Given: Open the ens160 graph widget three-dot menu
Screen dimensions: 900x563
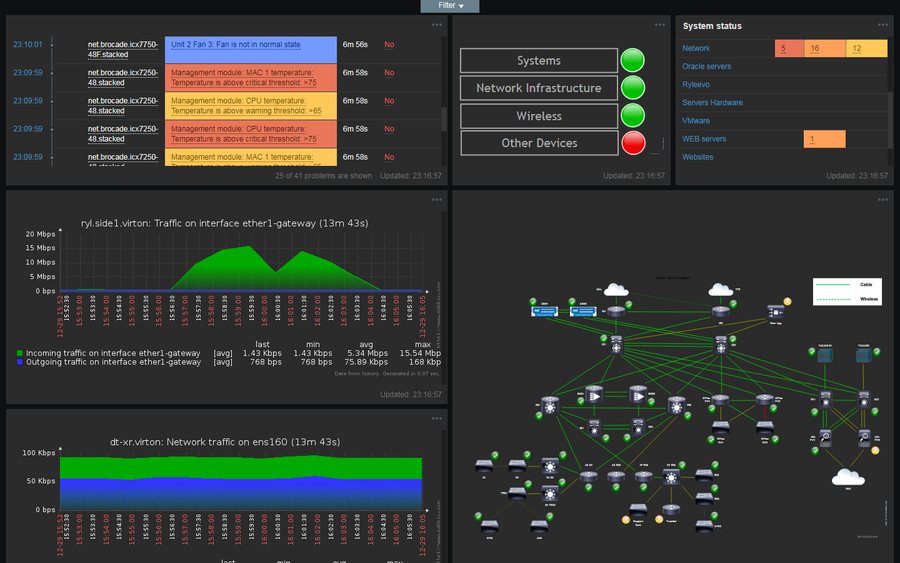Looking at the screenshot, I should click(437, 418).
